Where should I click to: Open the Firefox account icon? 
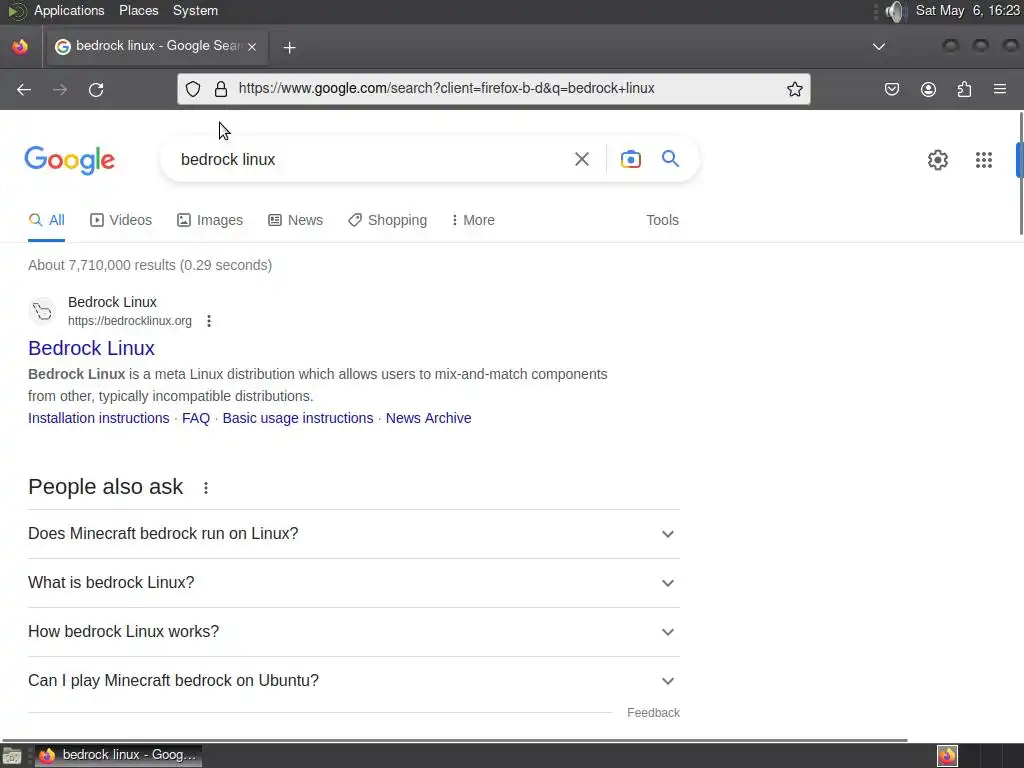click(928, 89)
